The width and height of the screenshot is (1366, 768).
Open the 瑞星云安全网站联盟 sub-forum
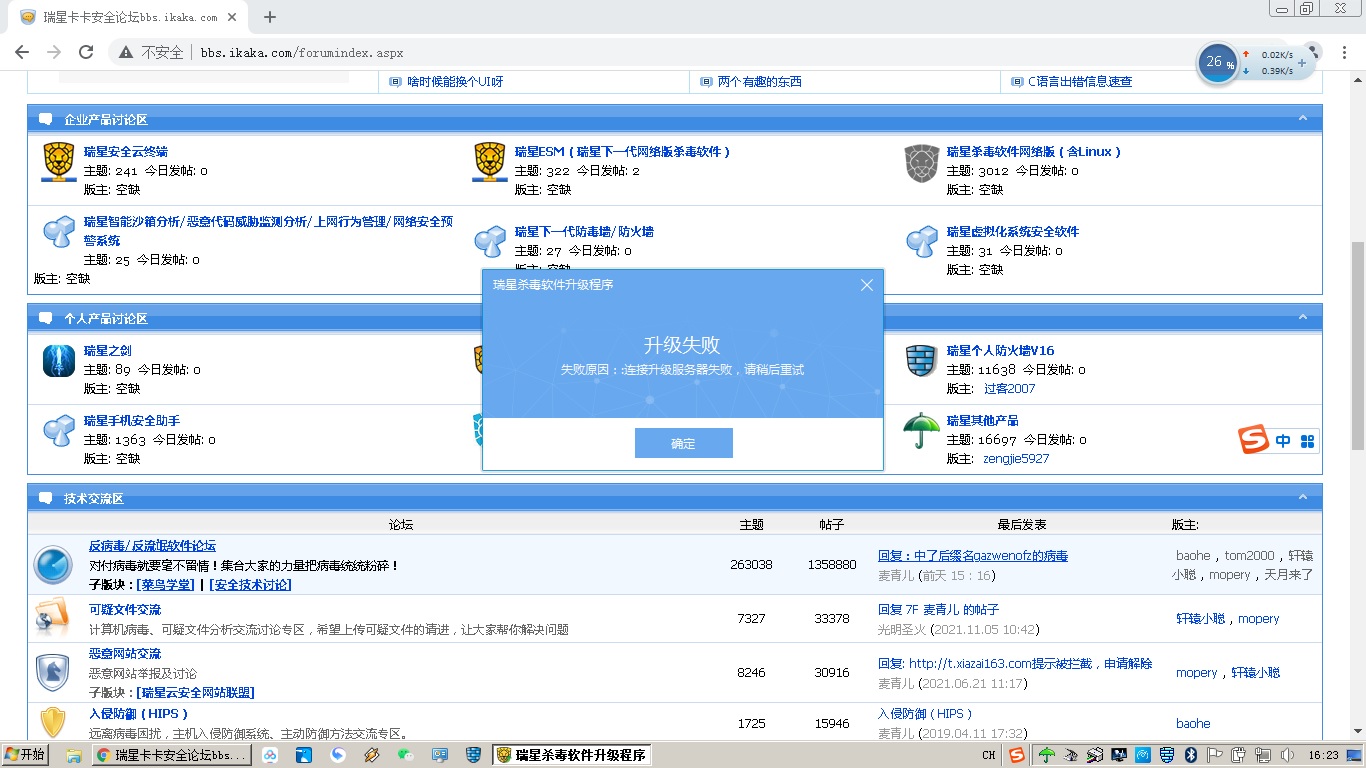pyautogui.click(x=196, y=693)
